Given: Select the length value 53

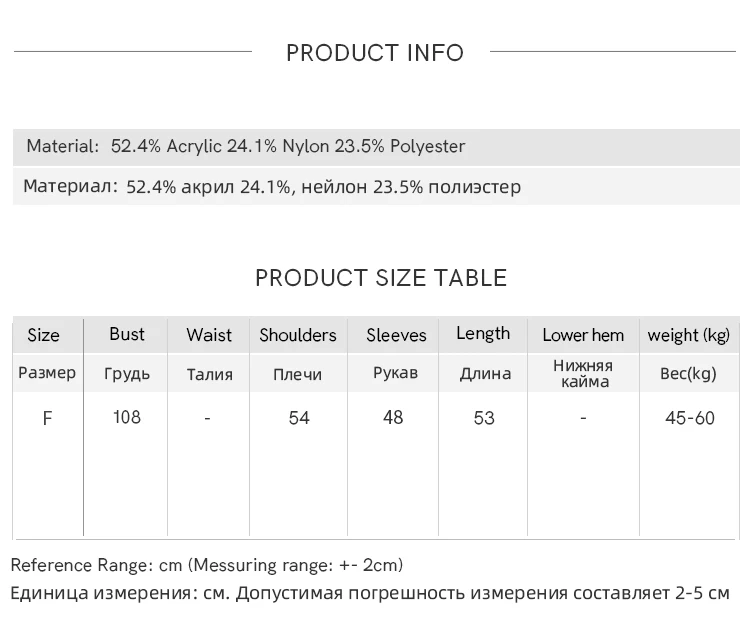Looking at the screenshot, I should [x=484, y=418].
